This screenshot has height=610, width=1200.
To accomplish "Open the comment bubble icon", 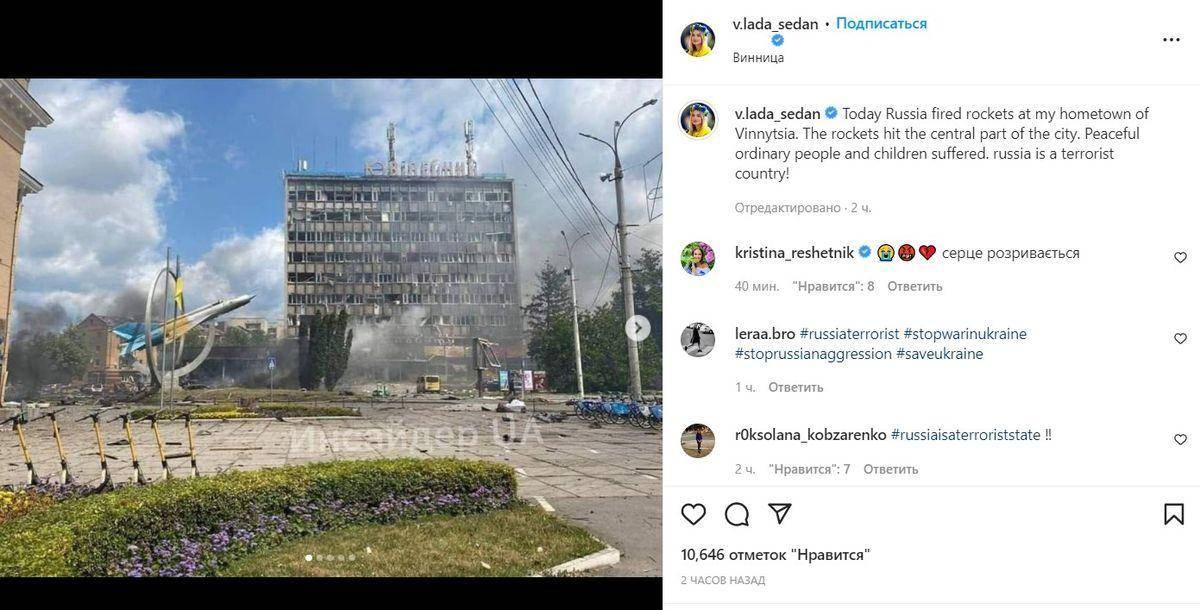I will (x=737, y=514).
